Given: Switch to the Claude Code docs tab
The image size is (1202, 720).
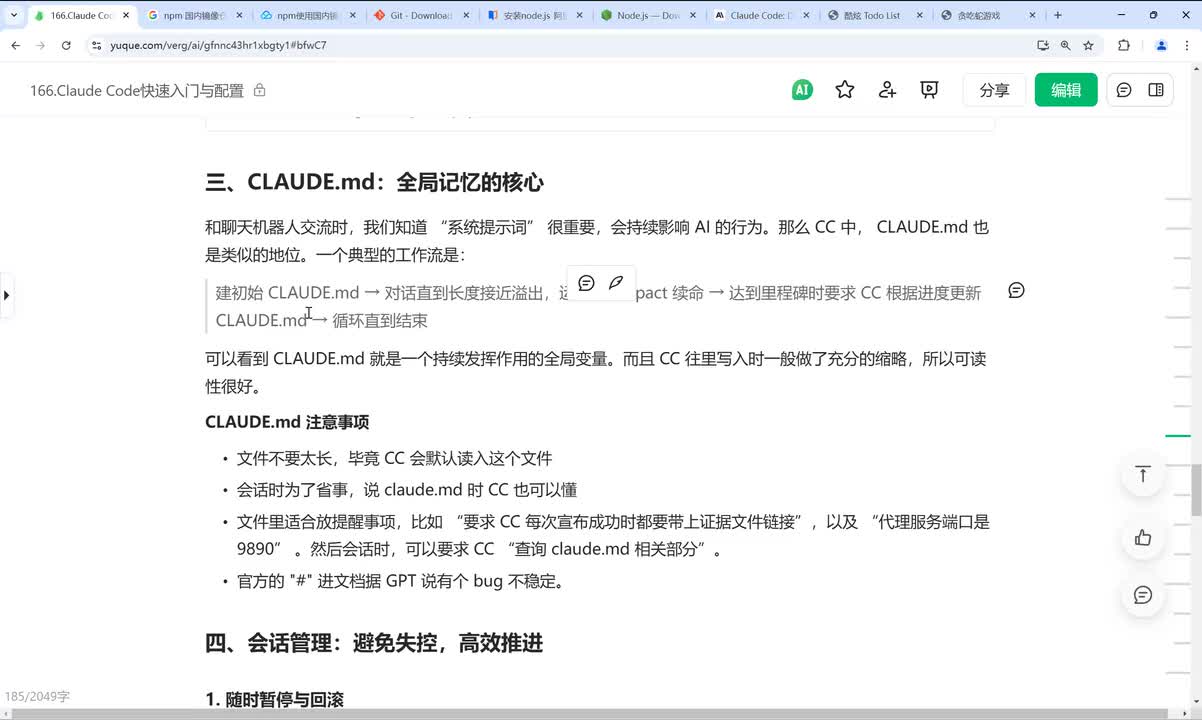Looking at the screenshot, I should [x=762, y=16].
